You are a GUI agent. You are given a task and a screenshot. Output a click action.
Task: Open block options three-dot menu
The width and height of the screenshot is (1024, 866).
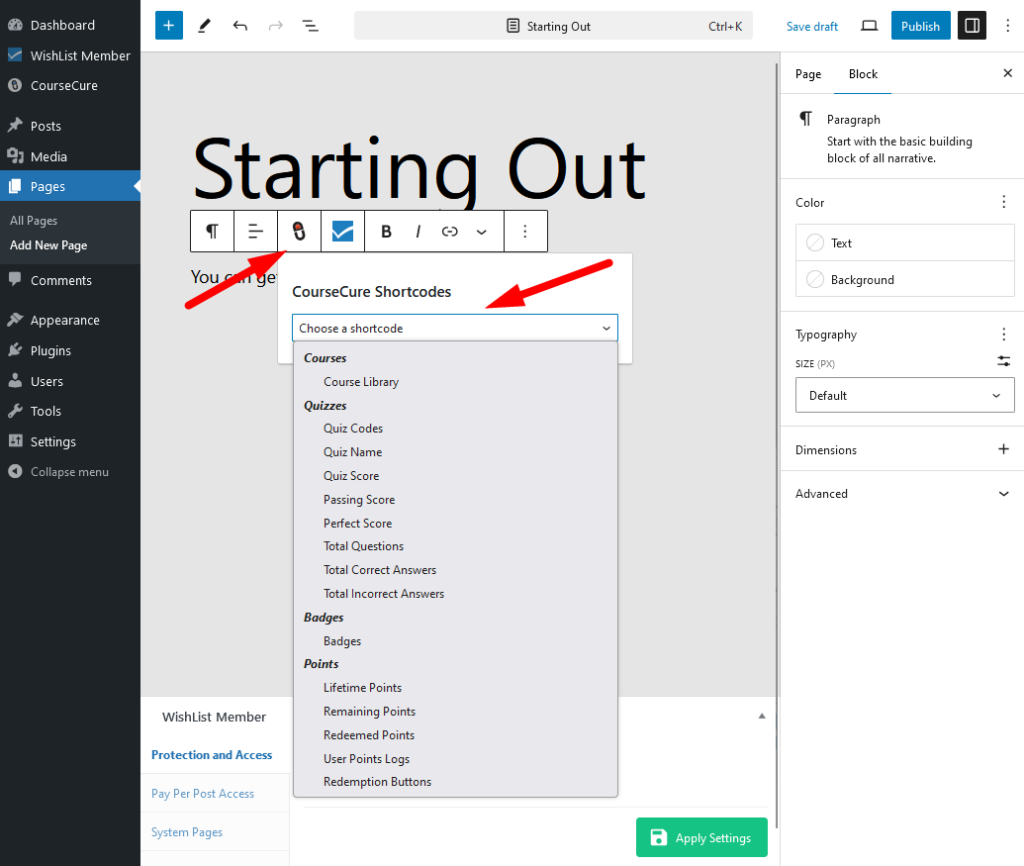pyautogui.click(x=525, y=231)
